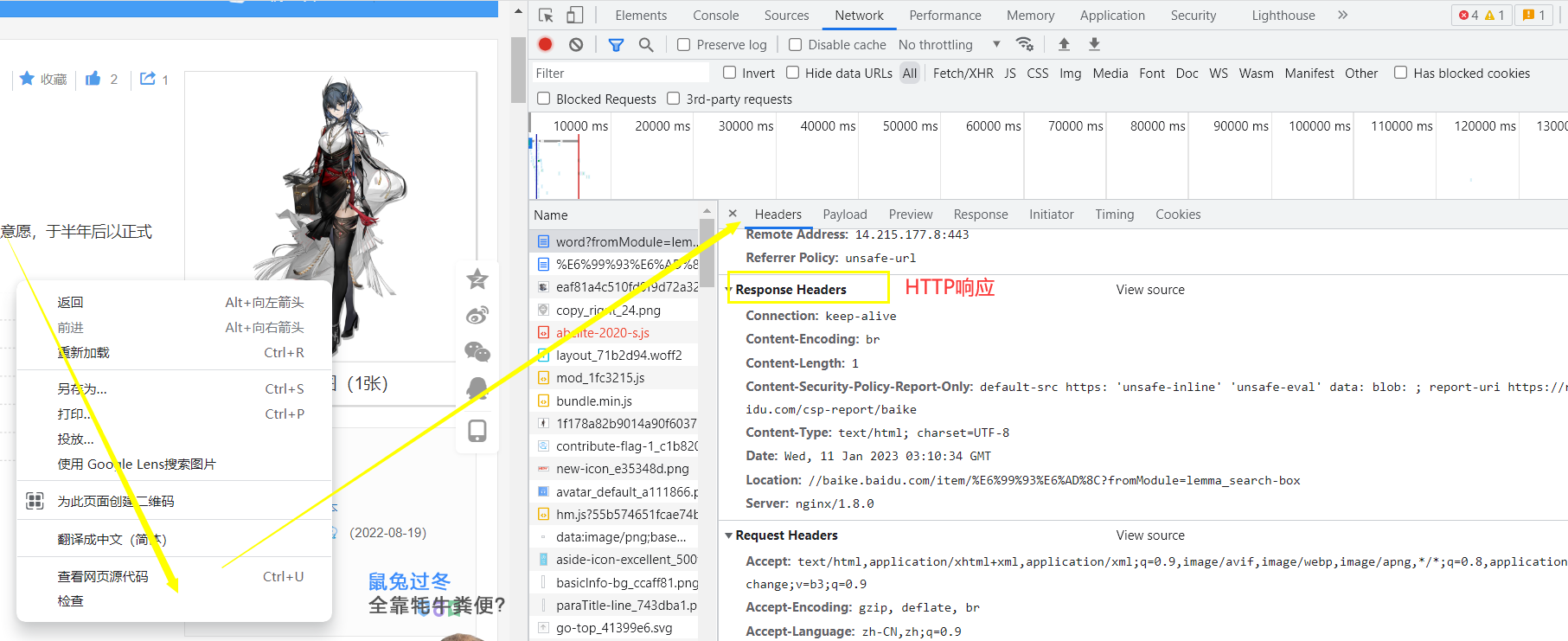Click the star icon in floating sidebar
Screen dimensions: 1568x641
tap(477, 279)
